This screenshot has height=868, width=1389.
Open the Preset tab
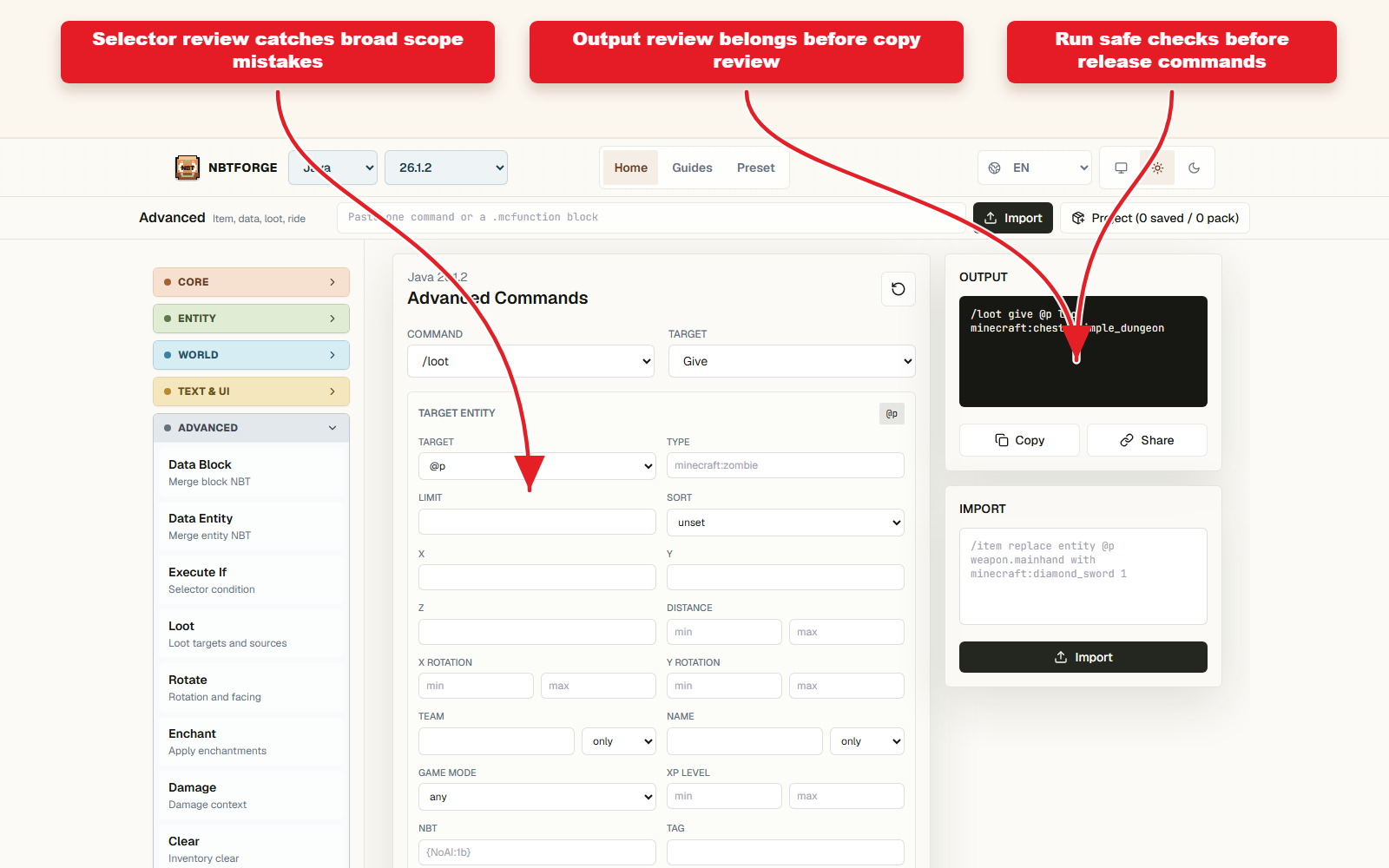coord(756,168)
